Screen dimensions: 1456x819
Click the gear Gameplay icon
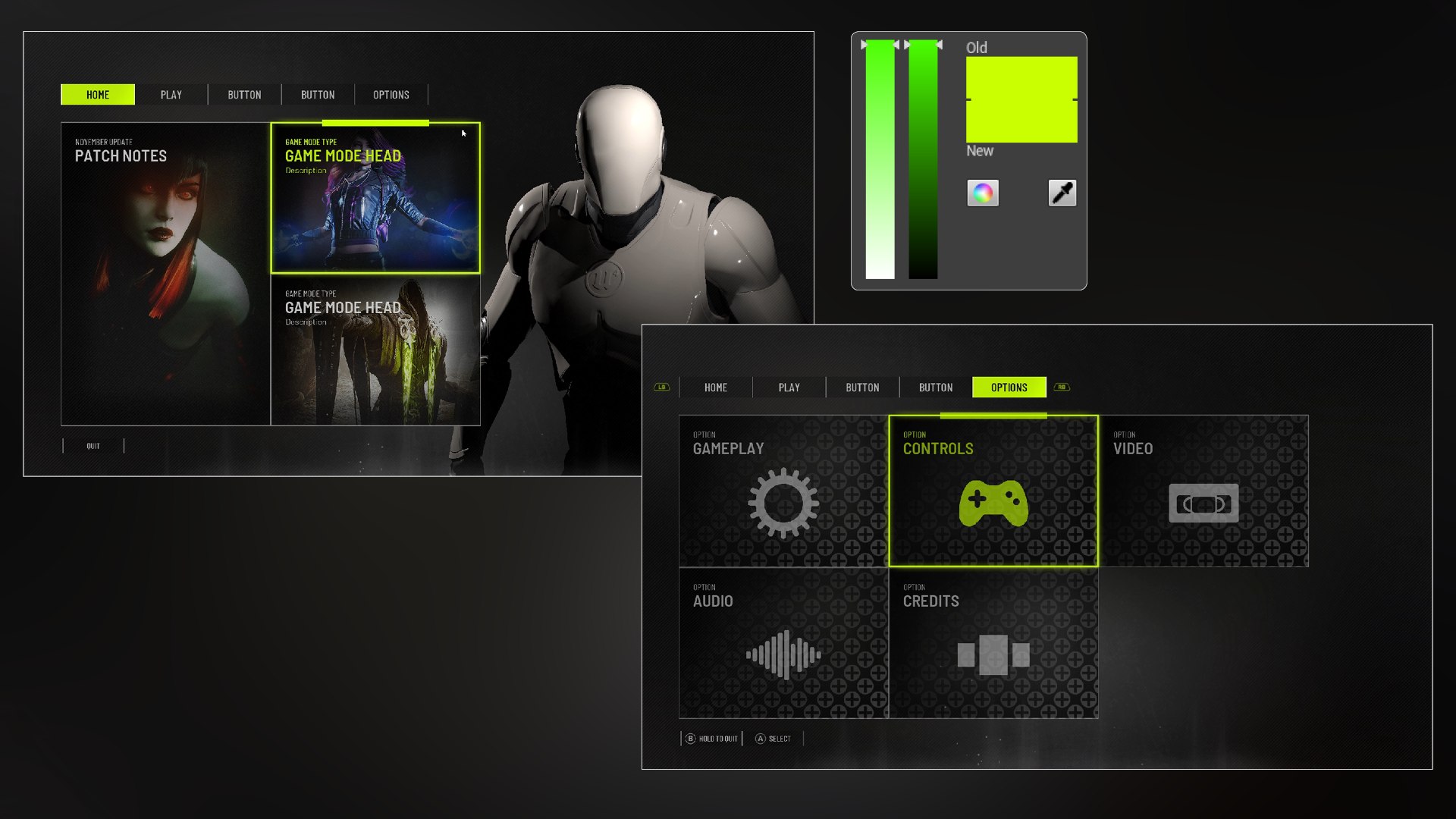783,503
